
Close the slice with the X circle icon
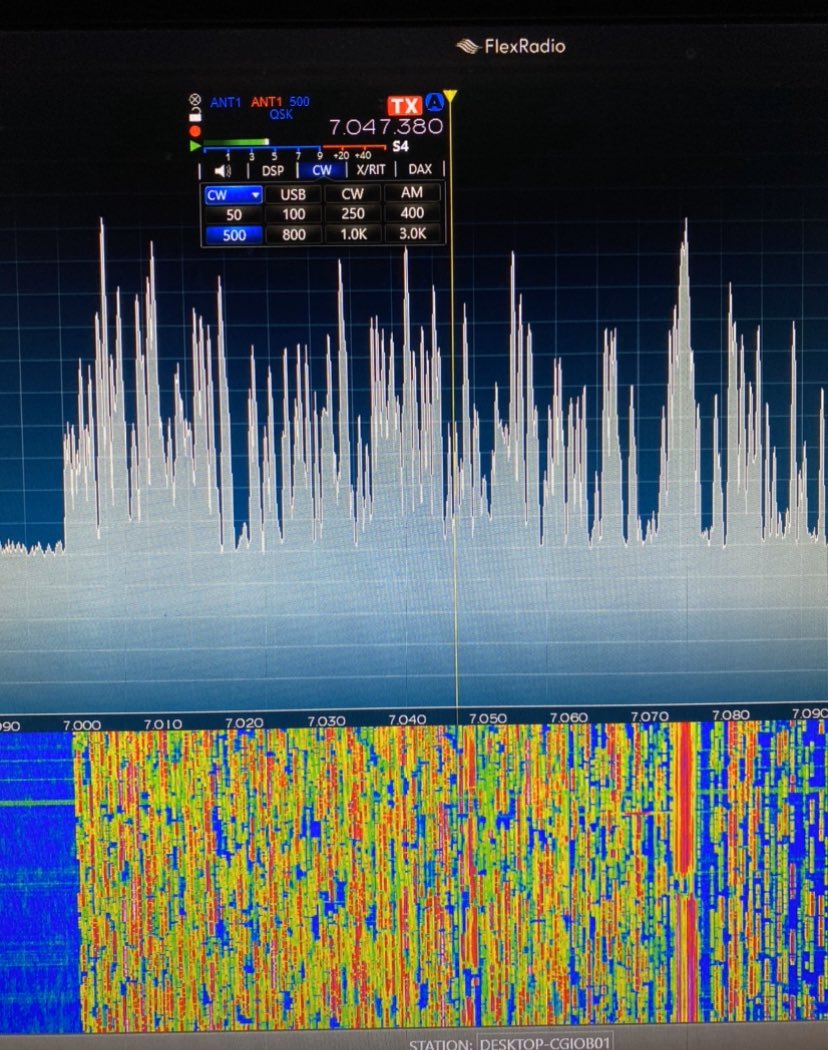(195, 100)
